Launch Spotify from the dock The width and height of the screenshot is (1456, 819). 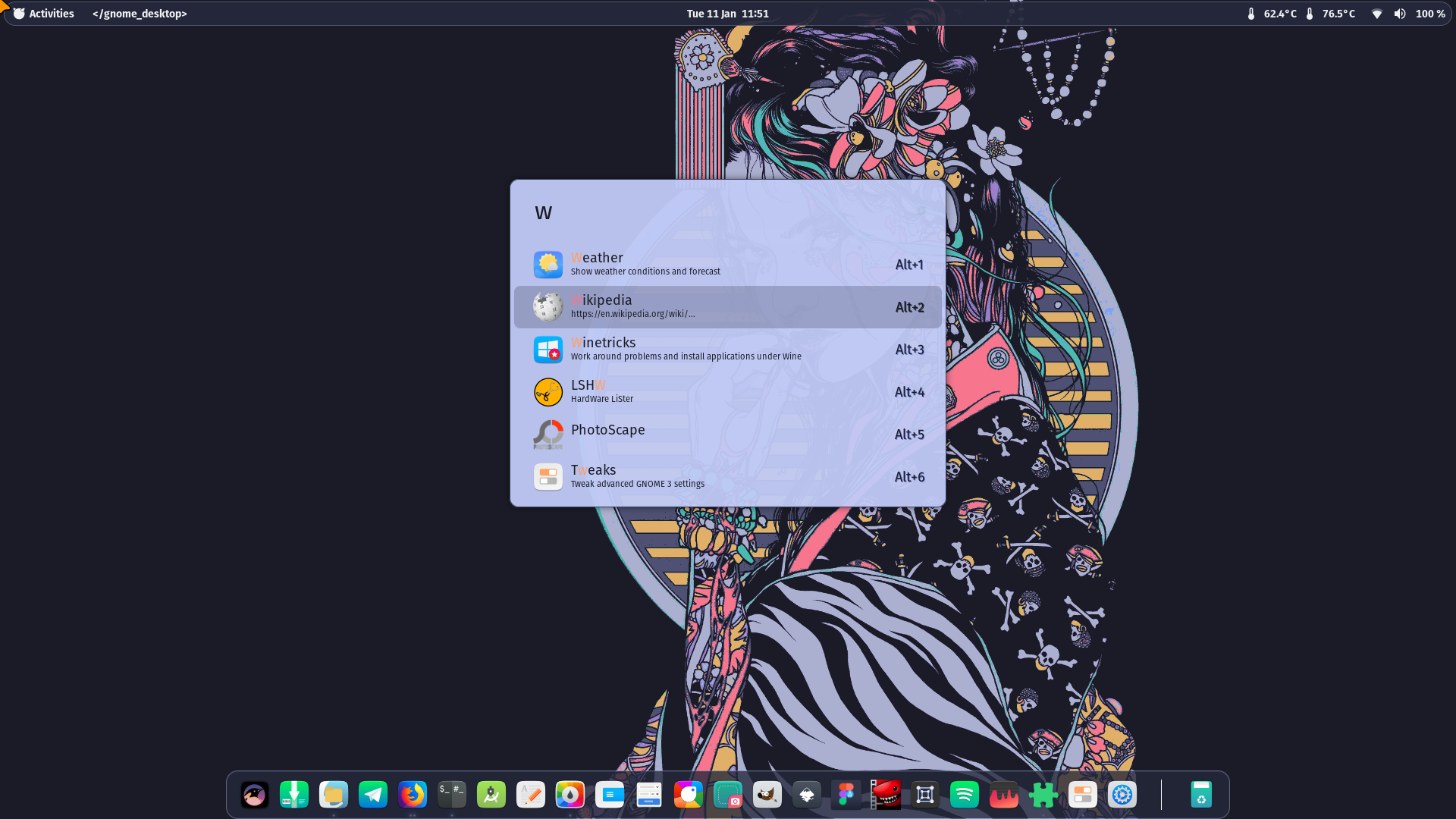click(965, 795)
